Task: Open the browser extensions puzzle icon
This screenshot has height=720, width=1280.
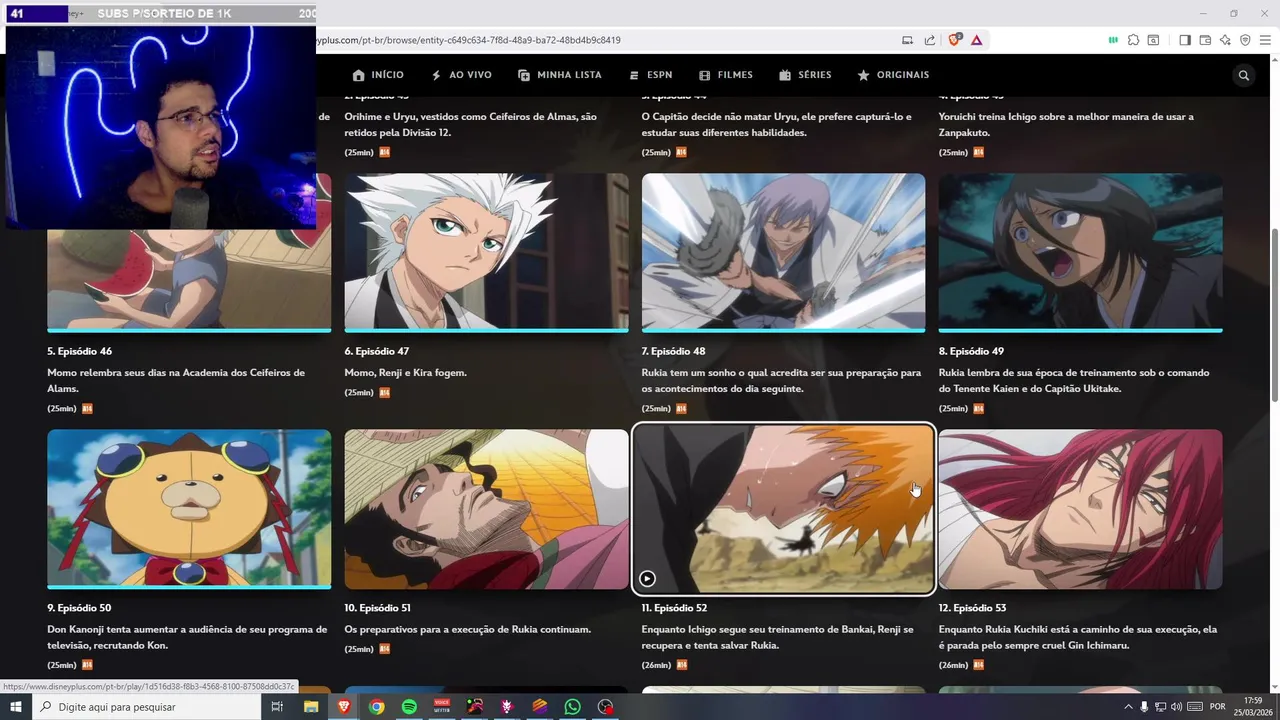Action: 1133,40
